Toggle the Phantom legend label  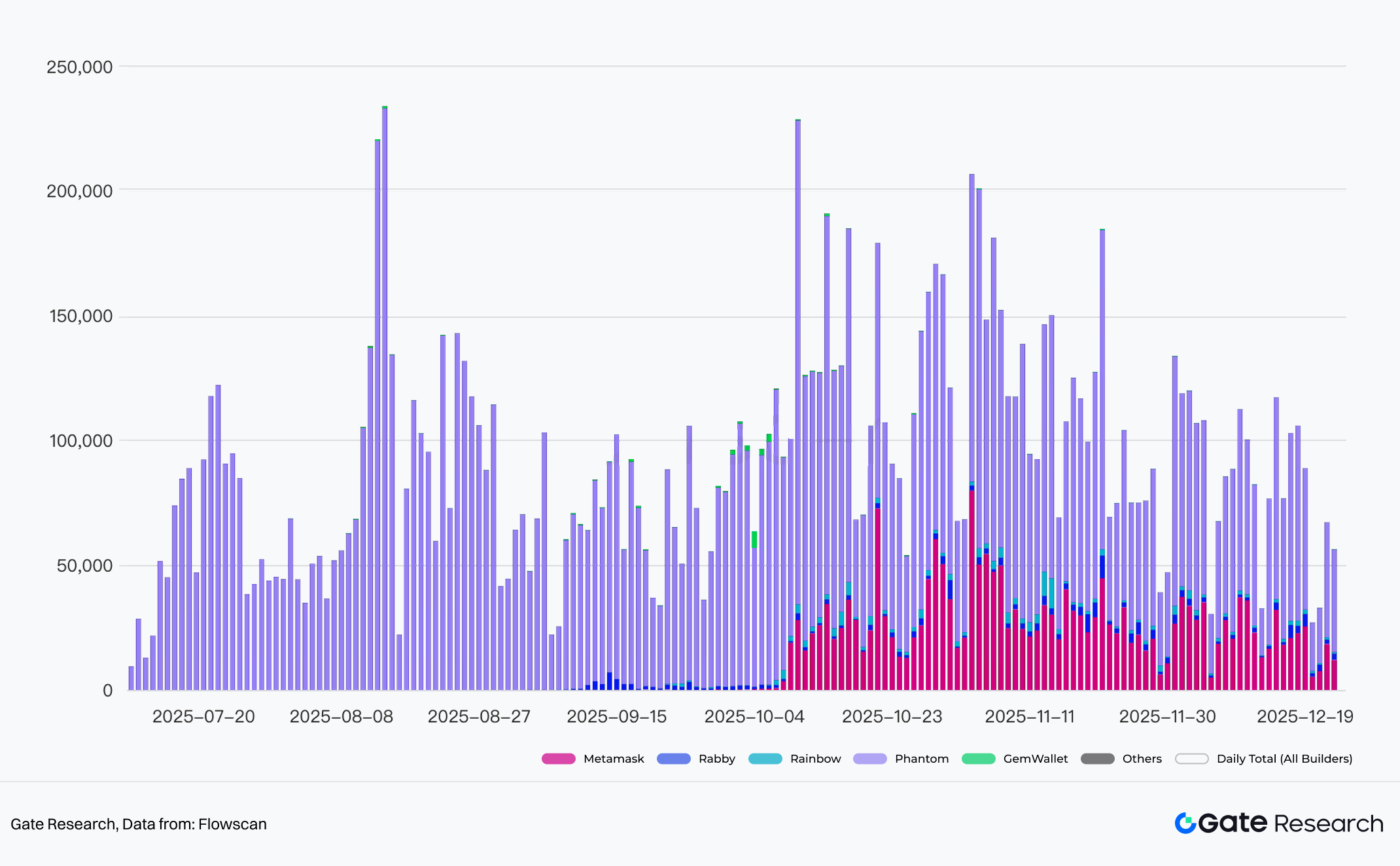pyautogui.click(x=921, y=759)
